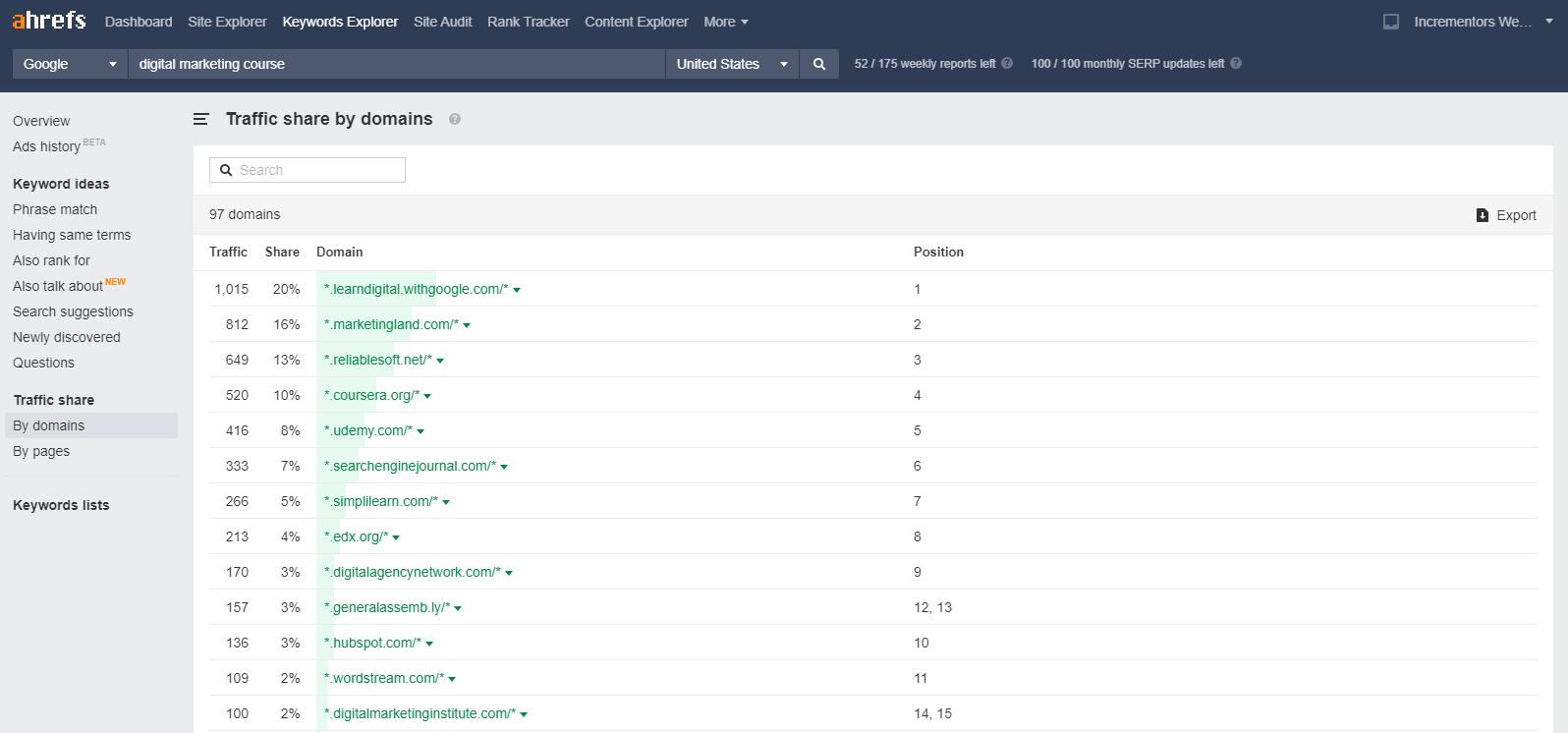1568x733 pixels.
Task: Click help icon next to monthly SERP updates
Action: click(x=1236, y=64)
